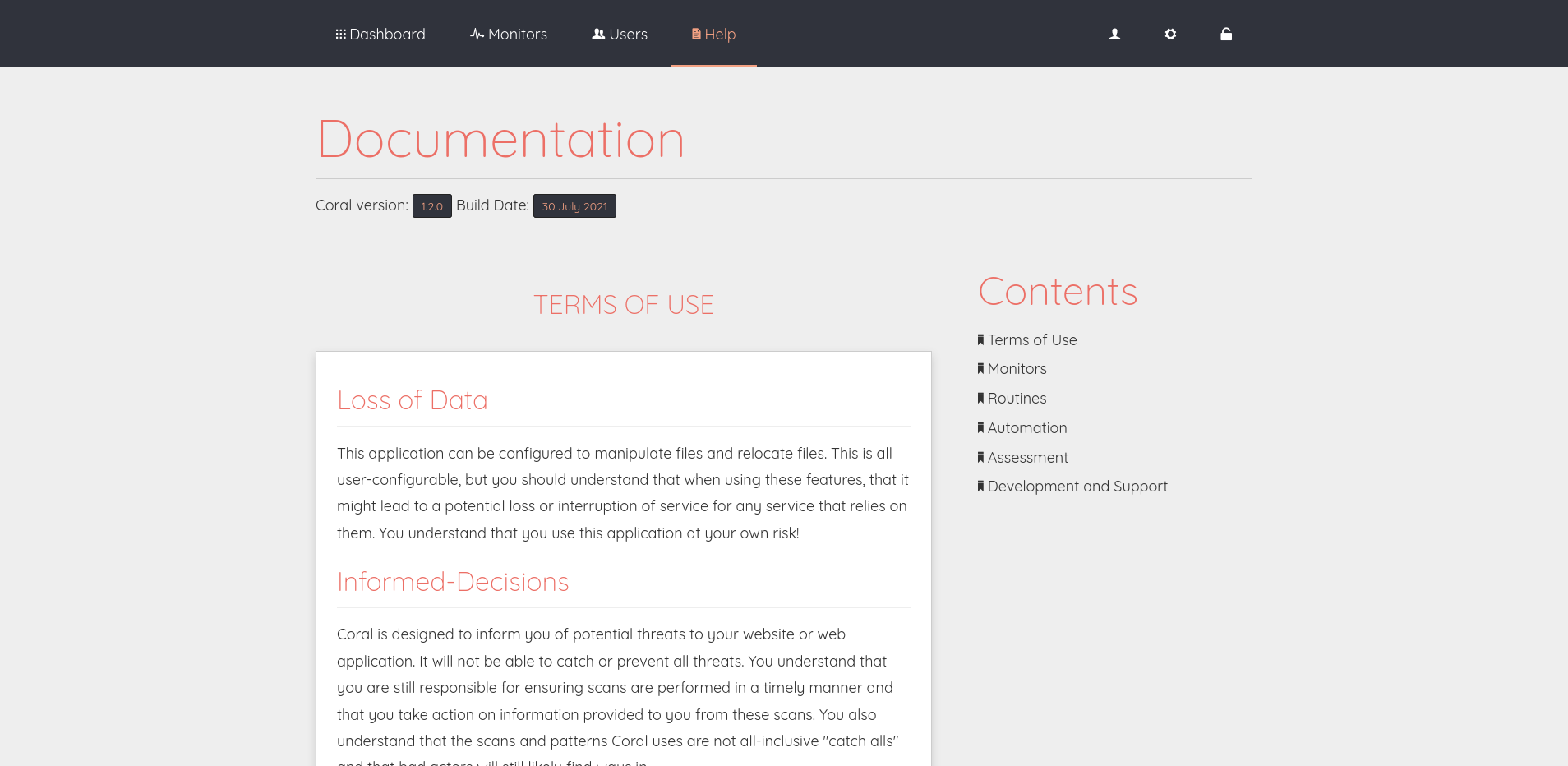Click the bookmark icon beside Assessment
Screen dimensions: 1568x766
point(980,457)
